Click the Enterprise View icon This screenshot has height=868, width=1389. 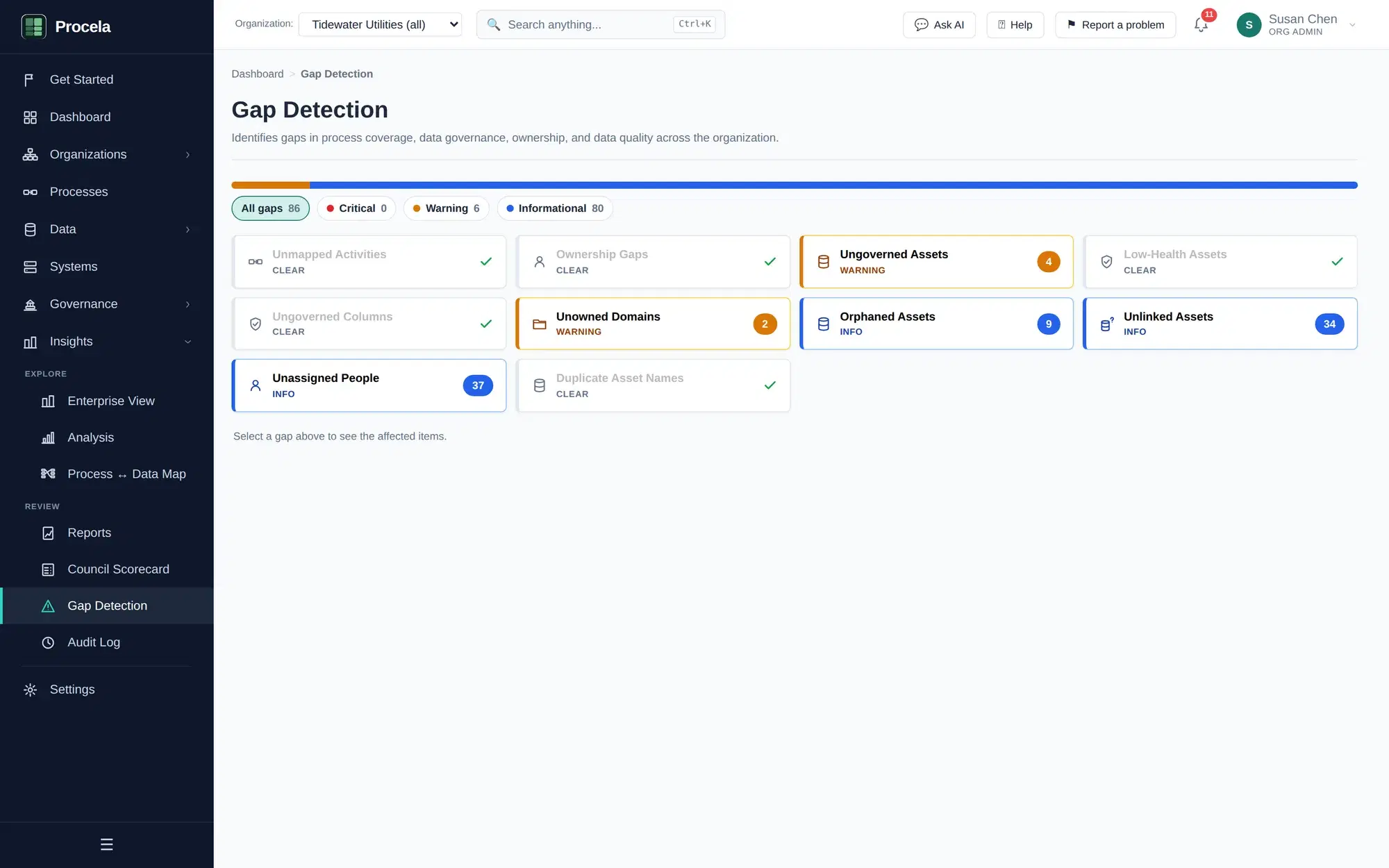48,401
